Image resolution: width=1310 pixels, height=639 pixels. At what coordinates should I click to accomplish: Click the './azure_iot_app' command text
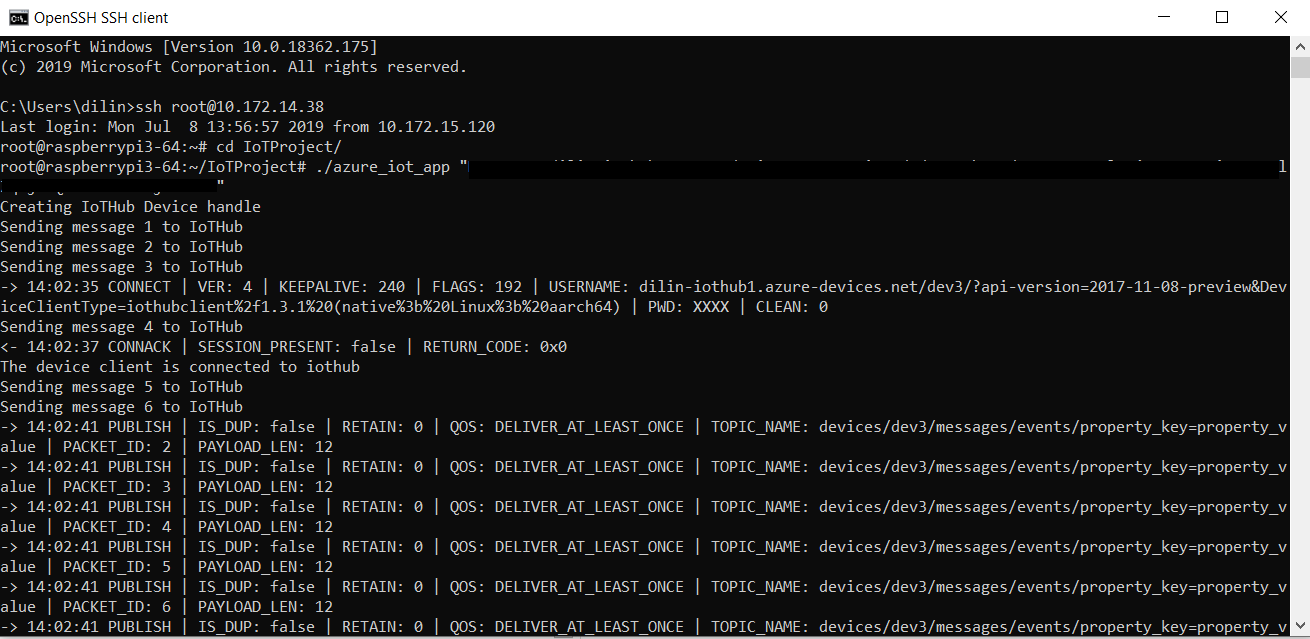(x=382, y=167)
